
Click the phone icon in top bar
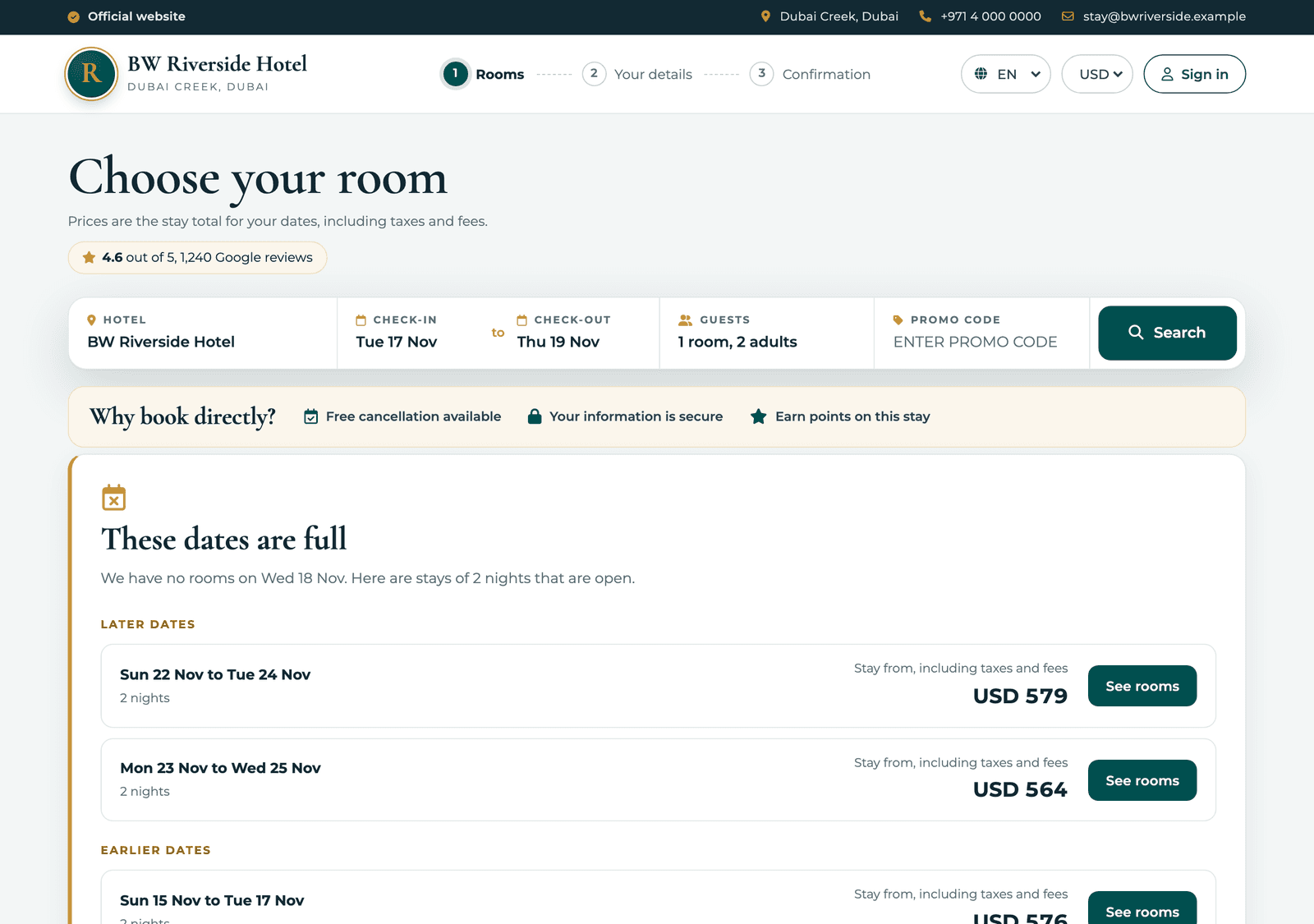tap(926, 16)
